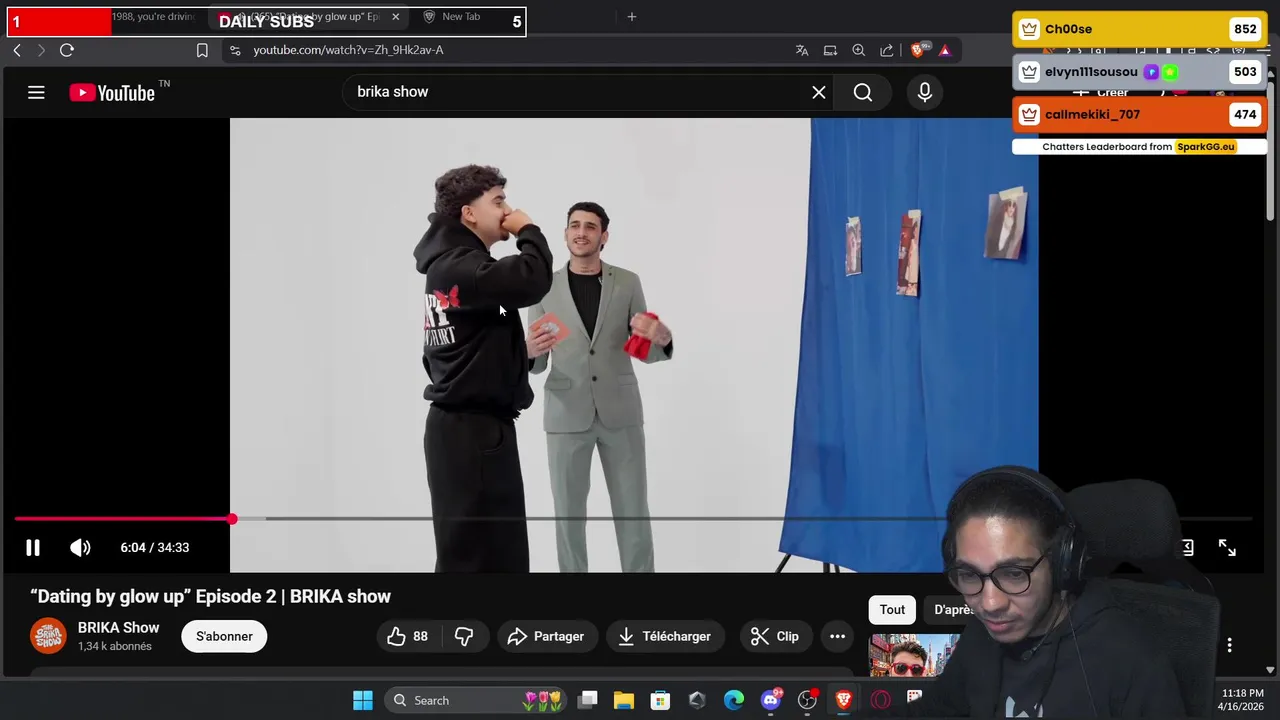
Task: Pause the video playback
Action: point(33,548)
